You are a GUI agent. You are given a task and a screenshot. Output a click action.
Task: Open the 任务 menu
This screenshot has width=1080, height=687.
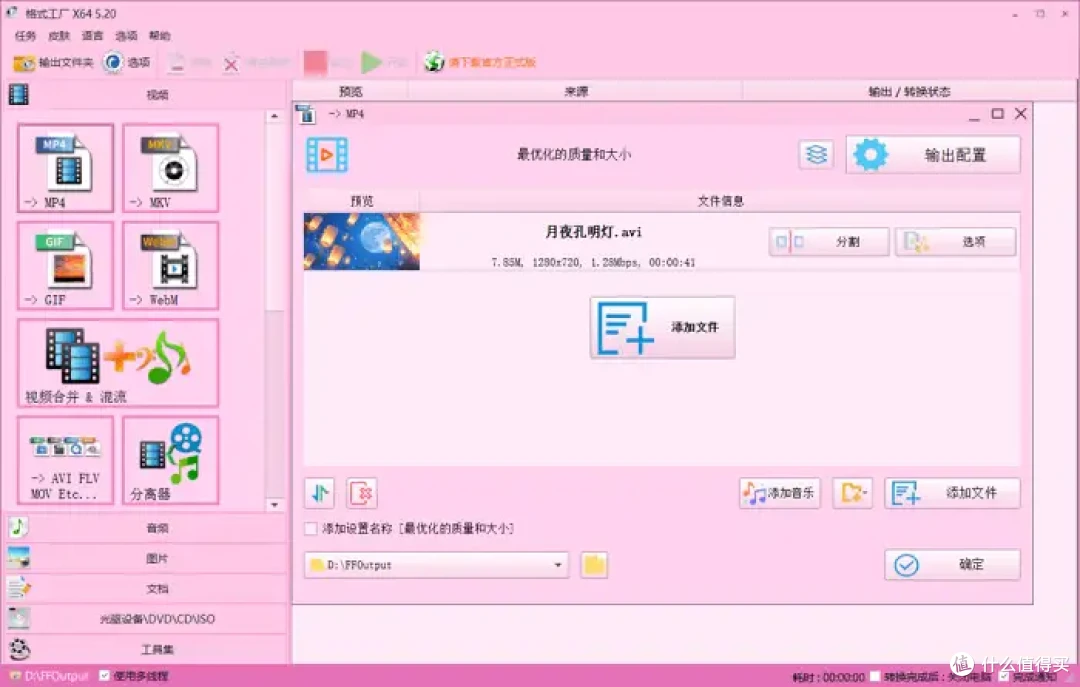25,35
